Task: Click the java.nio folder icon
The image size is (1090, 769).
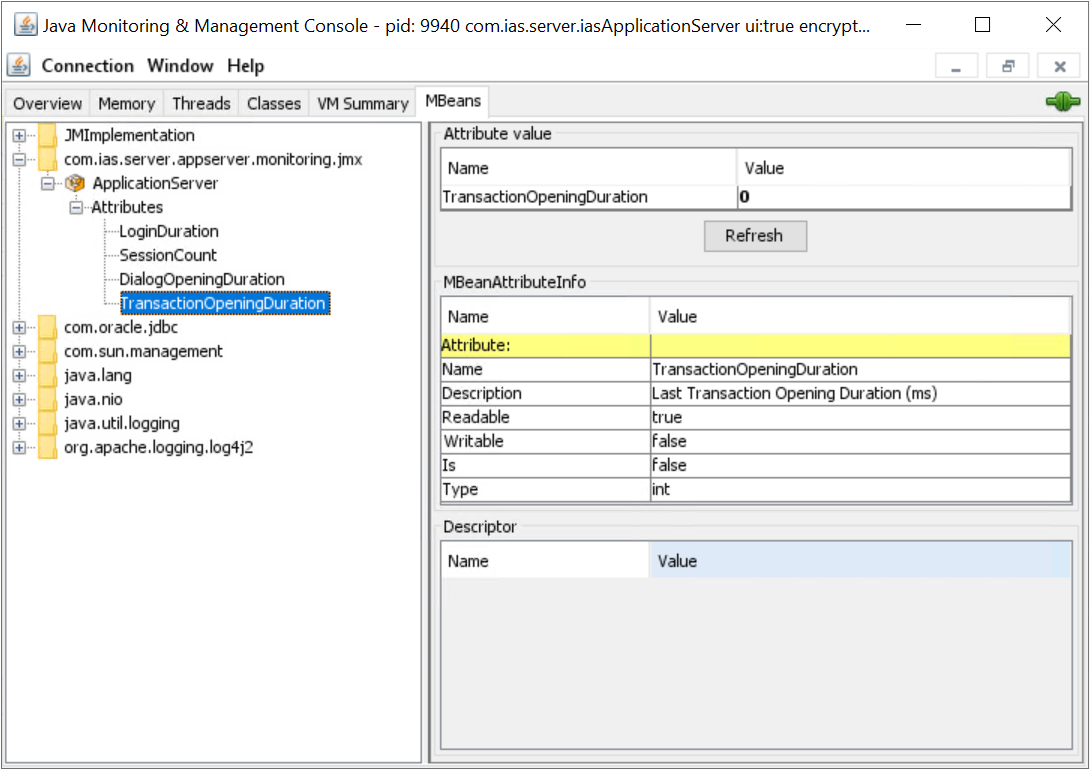Action: point(47,399)
